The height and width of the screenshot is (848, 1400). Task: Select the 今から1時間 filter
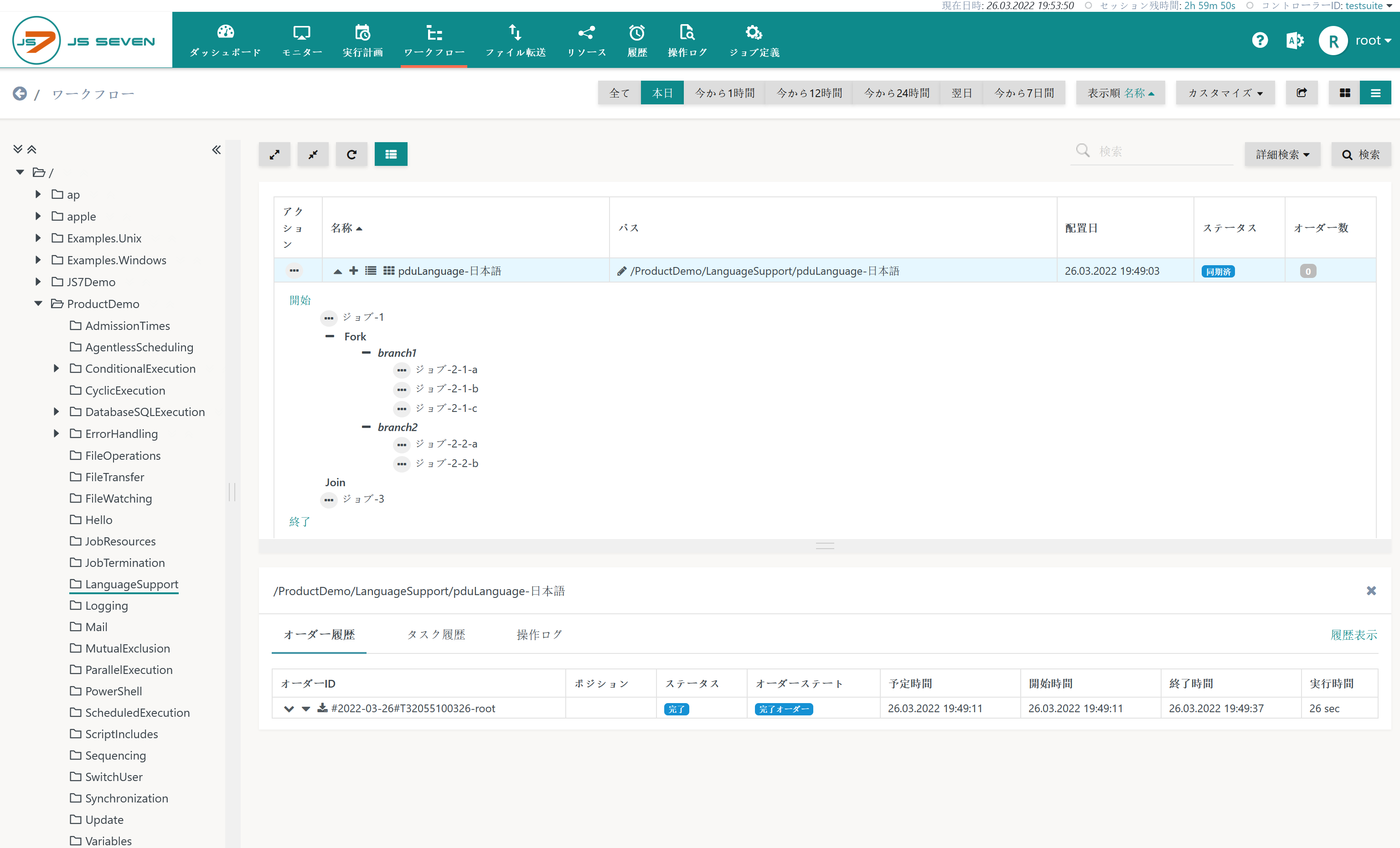point(725,93)
